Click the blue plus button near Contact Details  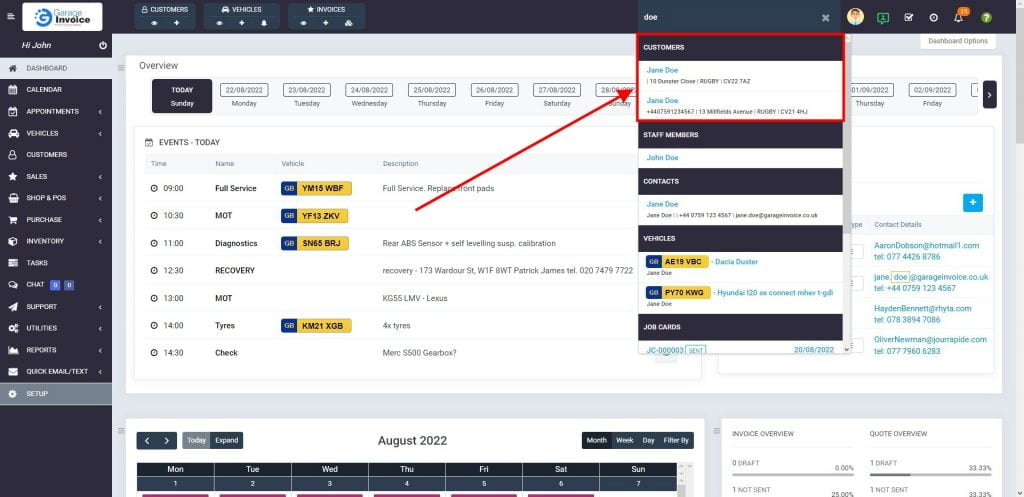[x=972, y=202]
